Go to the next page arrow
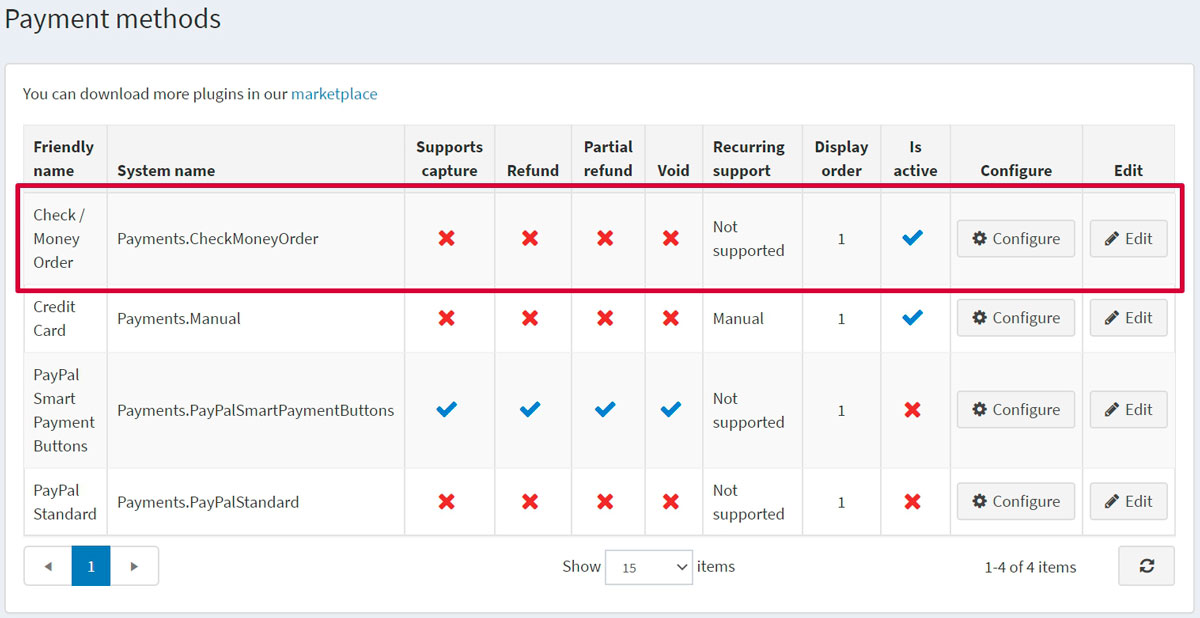The height and width of the screenshot is (618, 1200). click(134, 566)
